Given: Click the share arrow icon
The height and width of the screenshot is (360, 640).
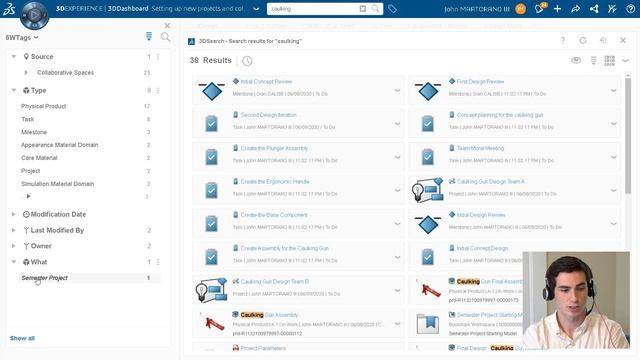Looking at the screenshot, I should [576, 9].
